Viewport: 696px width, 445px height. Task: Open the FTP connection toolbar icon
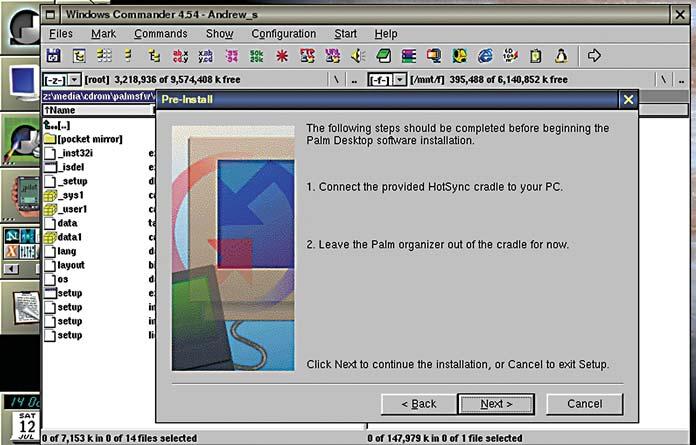click(308, 56)
